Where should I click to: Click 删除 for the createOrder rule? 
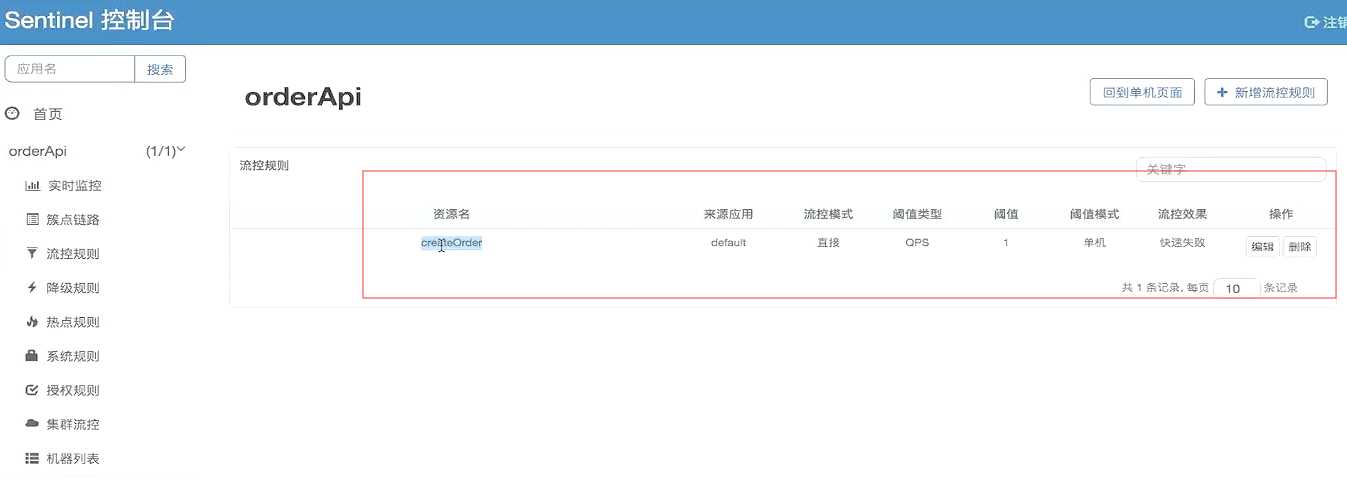tap(1299, 246)
